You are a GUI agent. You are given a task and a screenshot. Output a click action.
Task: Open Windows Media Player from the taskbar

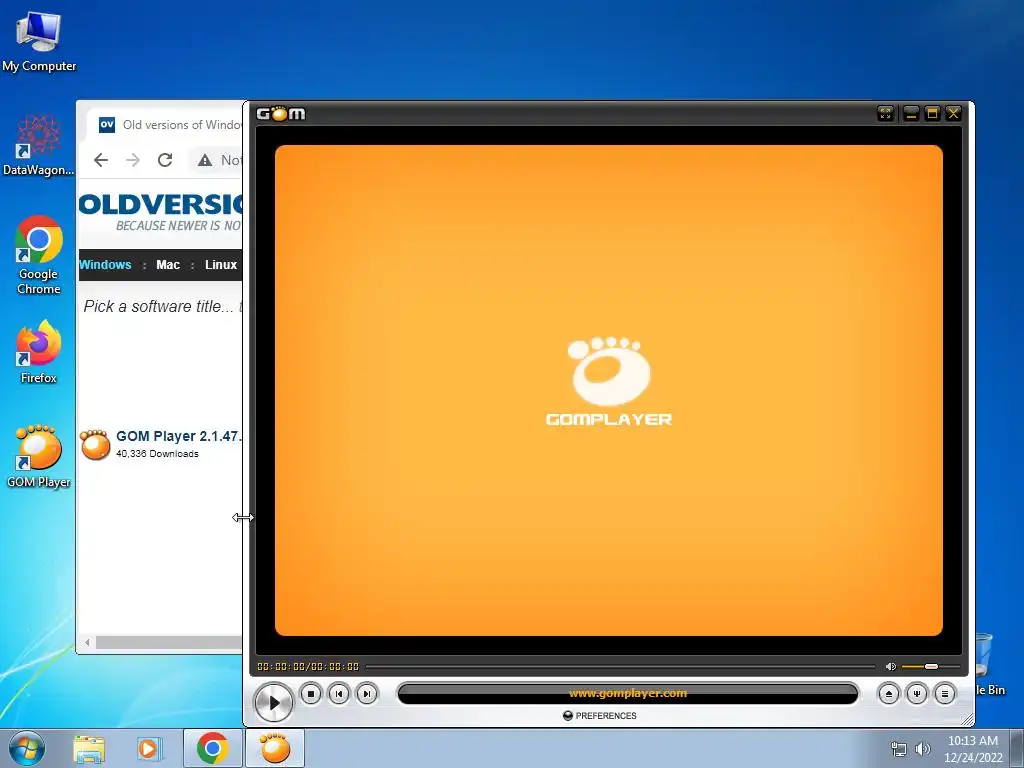point(150,749)
